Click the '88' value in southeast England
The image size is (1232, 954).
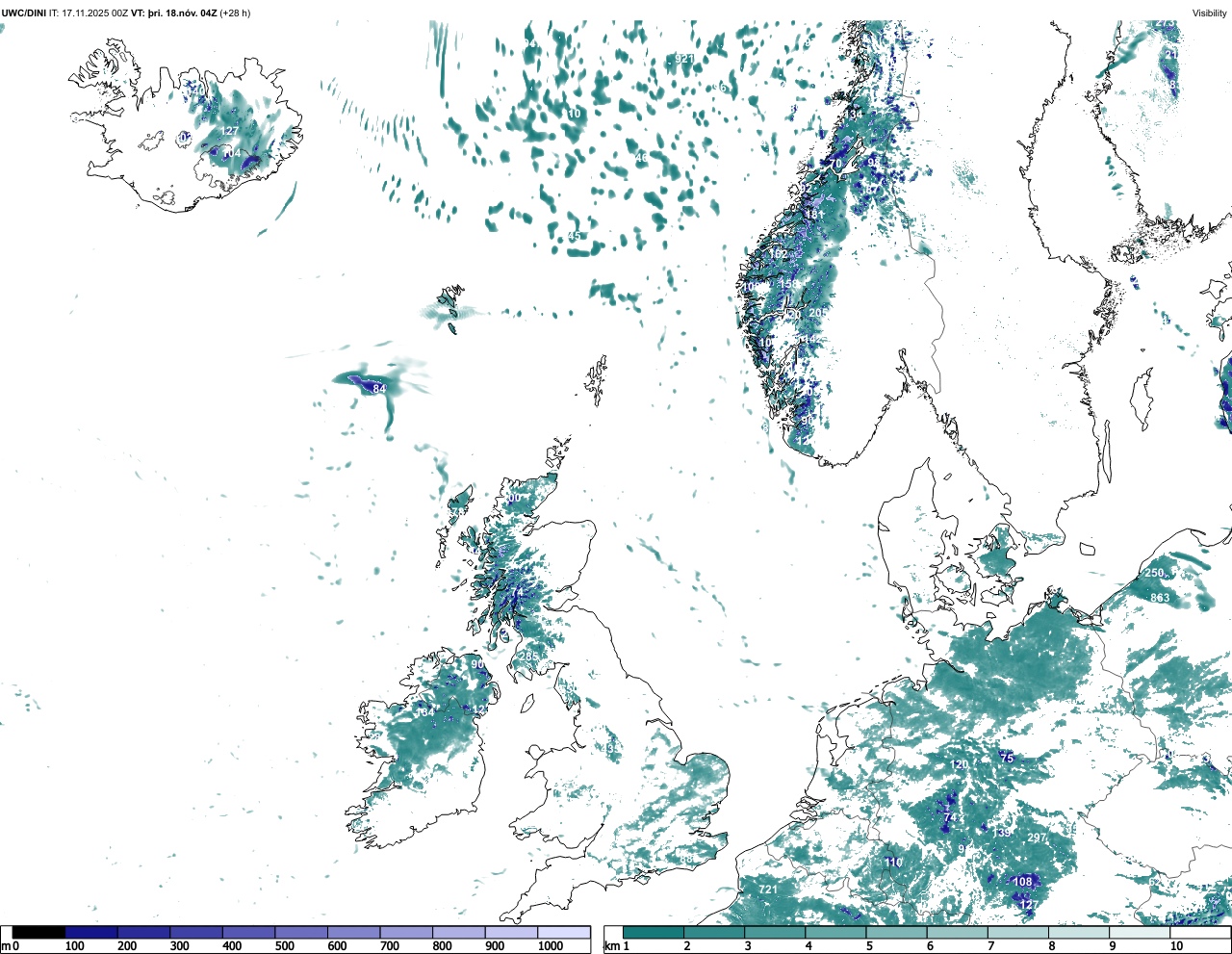click(686, 860)
